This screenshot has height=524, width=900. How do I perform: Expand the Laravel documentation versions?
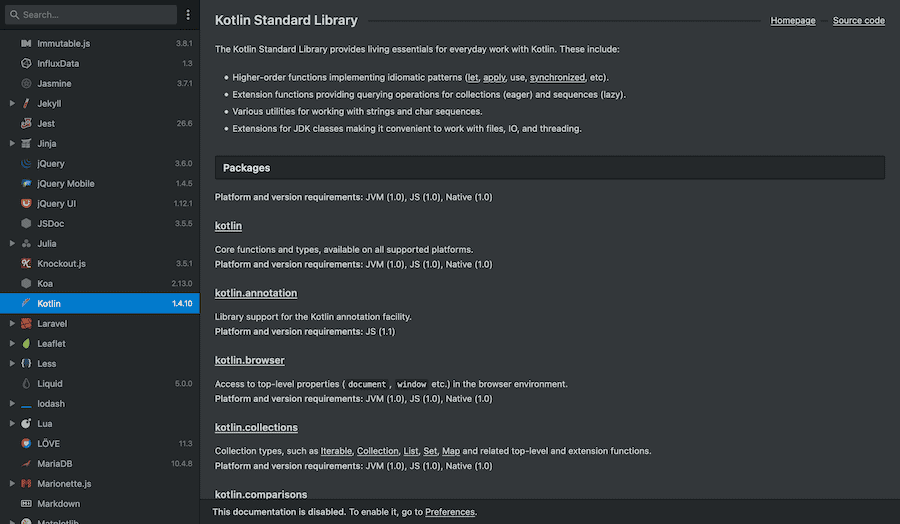[11, 324]
